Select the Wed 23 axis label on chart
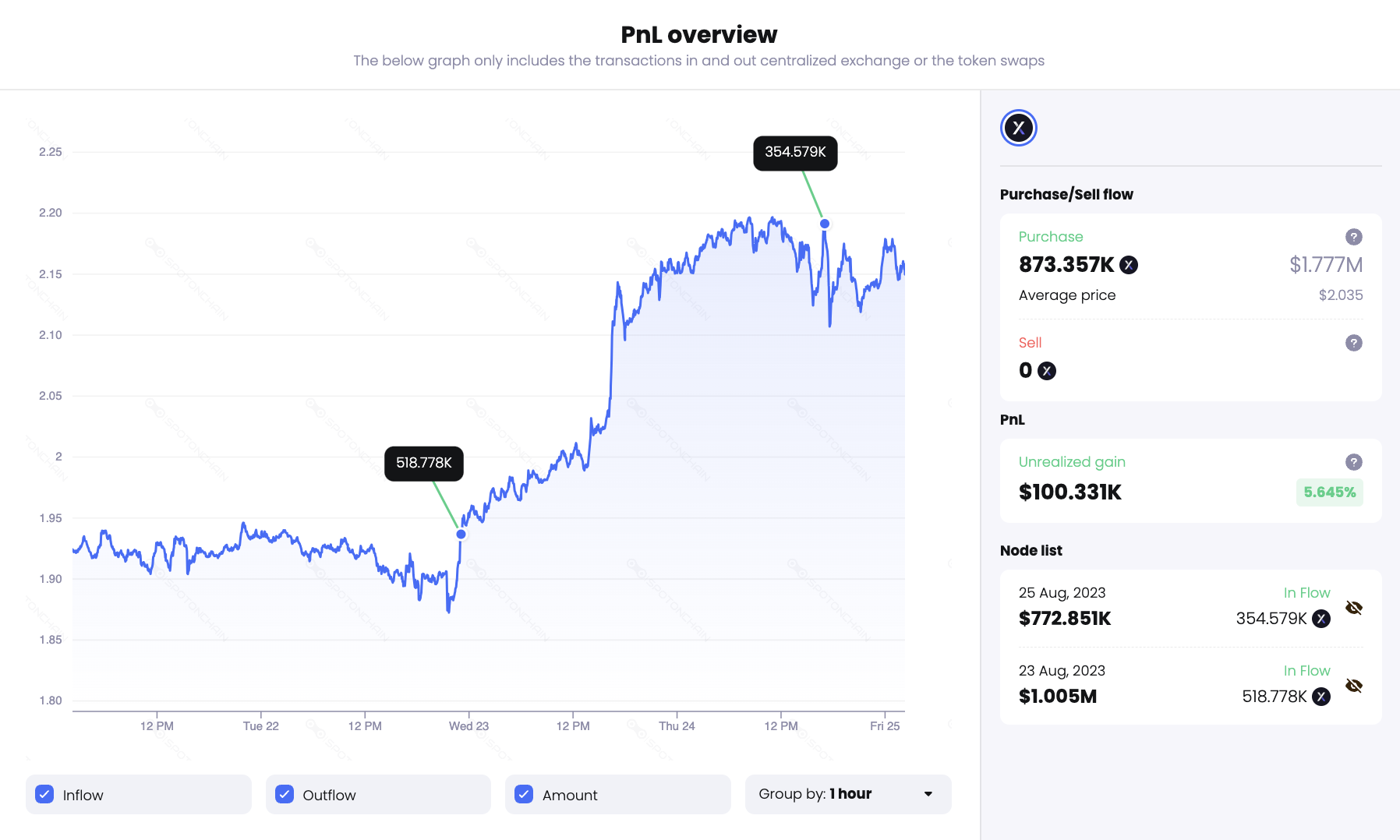 tap(468, 725)
